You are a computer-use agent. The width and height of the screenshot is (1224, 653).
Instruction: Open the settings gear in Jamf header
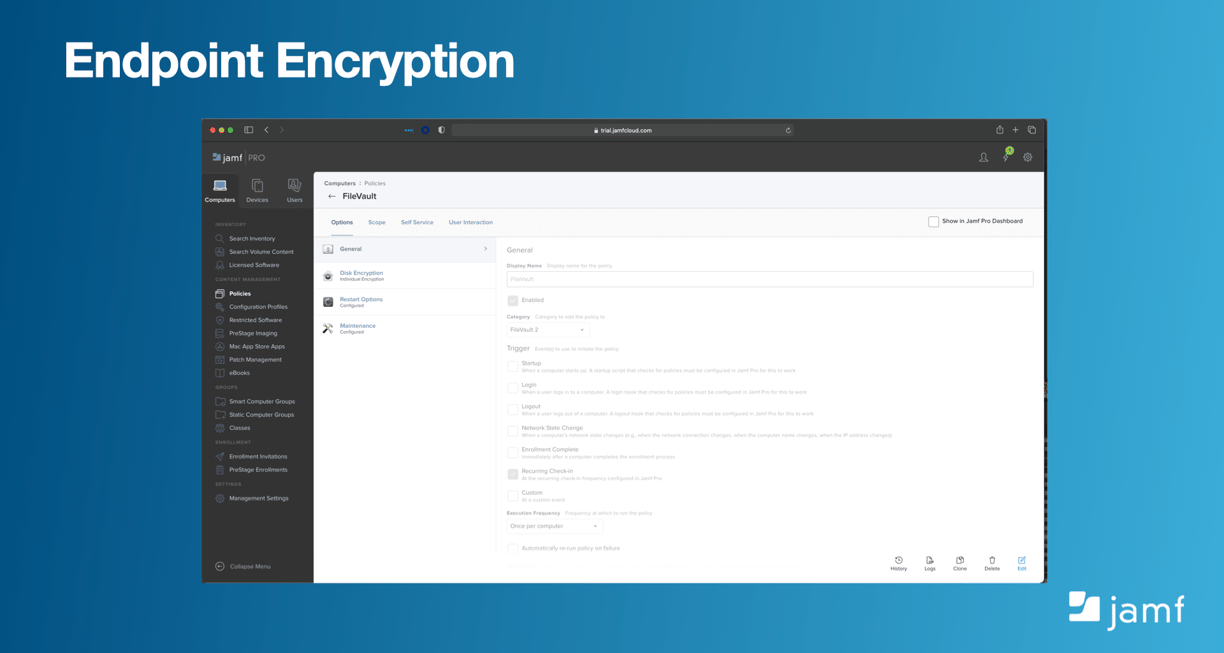(1027, 158)
